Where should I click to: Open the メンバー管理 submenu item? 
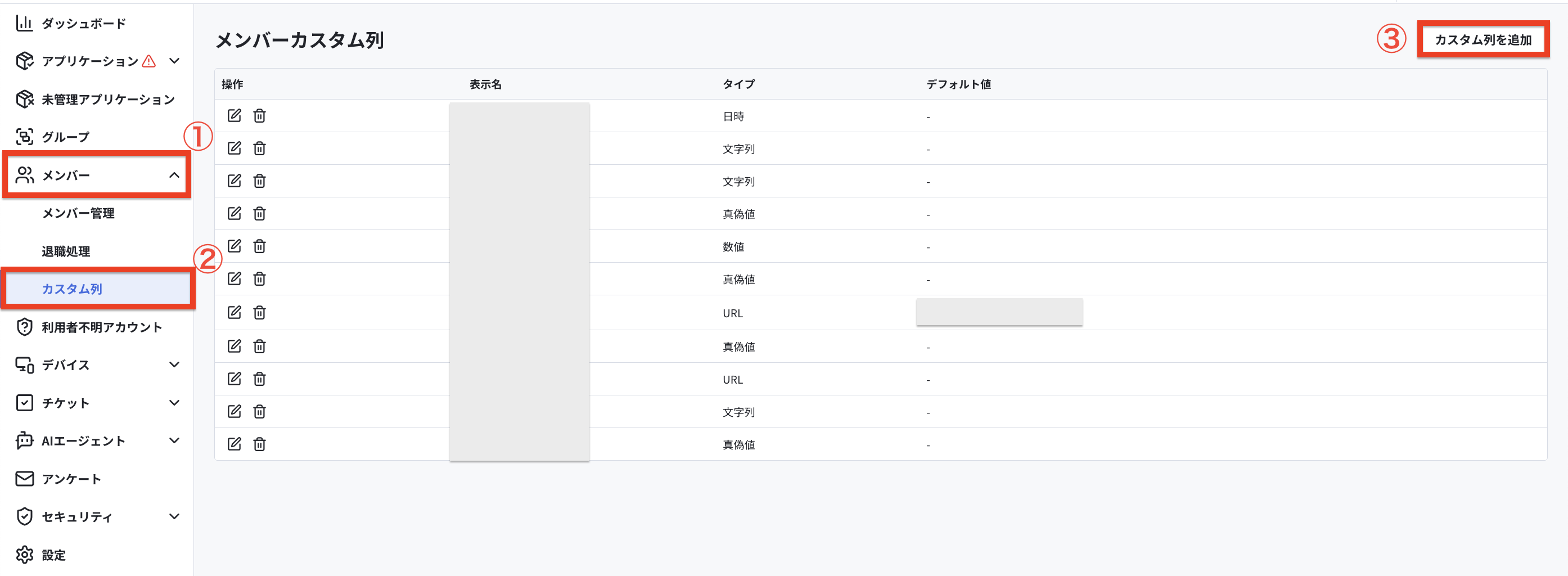[x=78, y=213]
